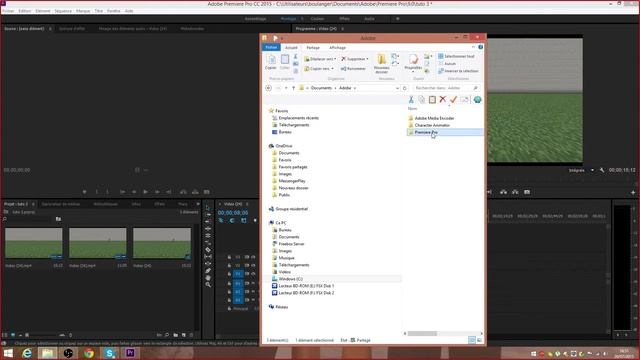Image resolution: width=640 pixels, height=360 pixels.
Task: Toggle eye visibility of track V1
Action: point(253,274)
